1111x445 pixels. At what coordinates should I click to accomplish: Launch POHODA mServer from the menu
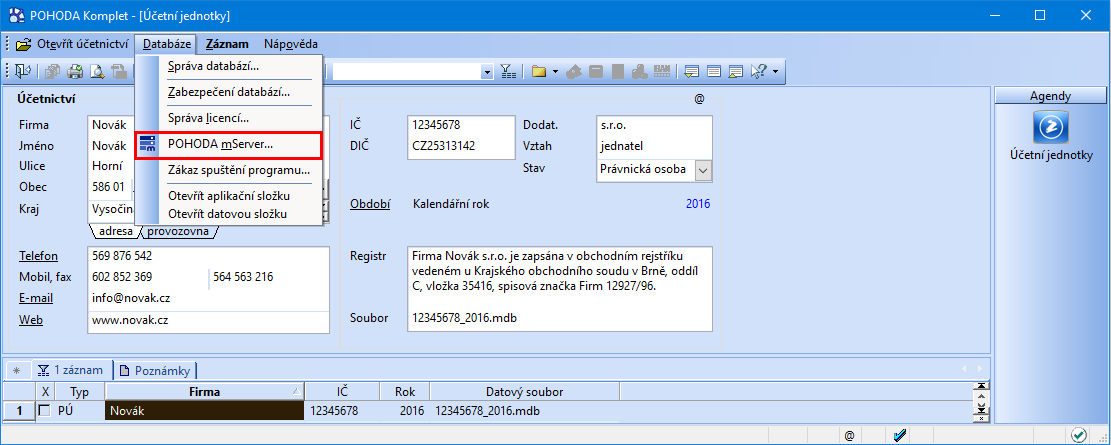(228, 144)
